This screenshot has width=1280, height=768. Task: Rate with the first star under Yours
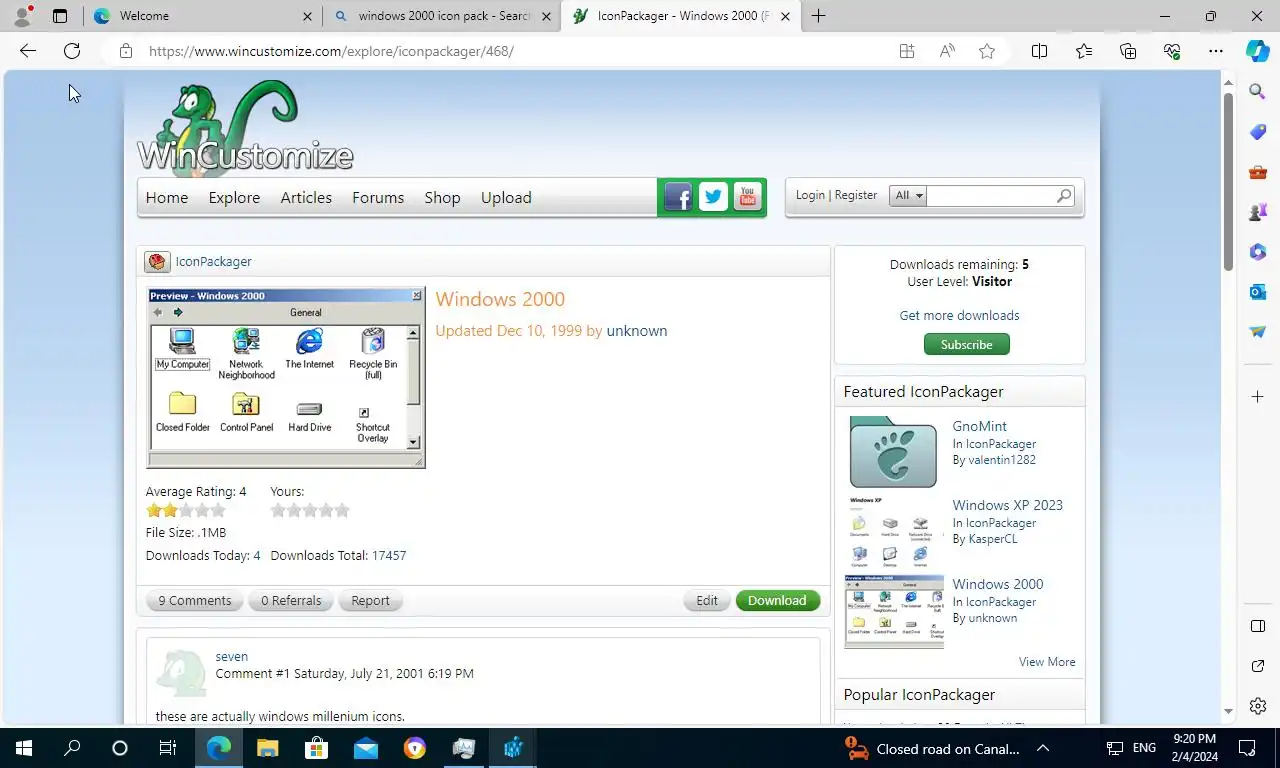[x=278, y=510]
